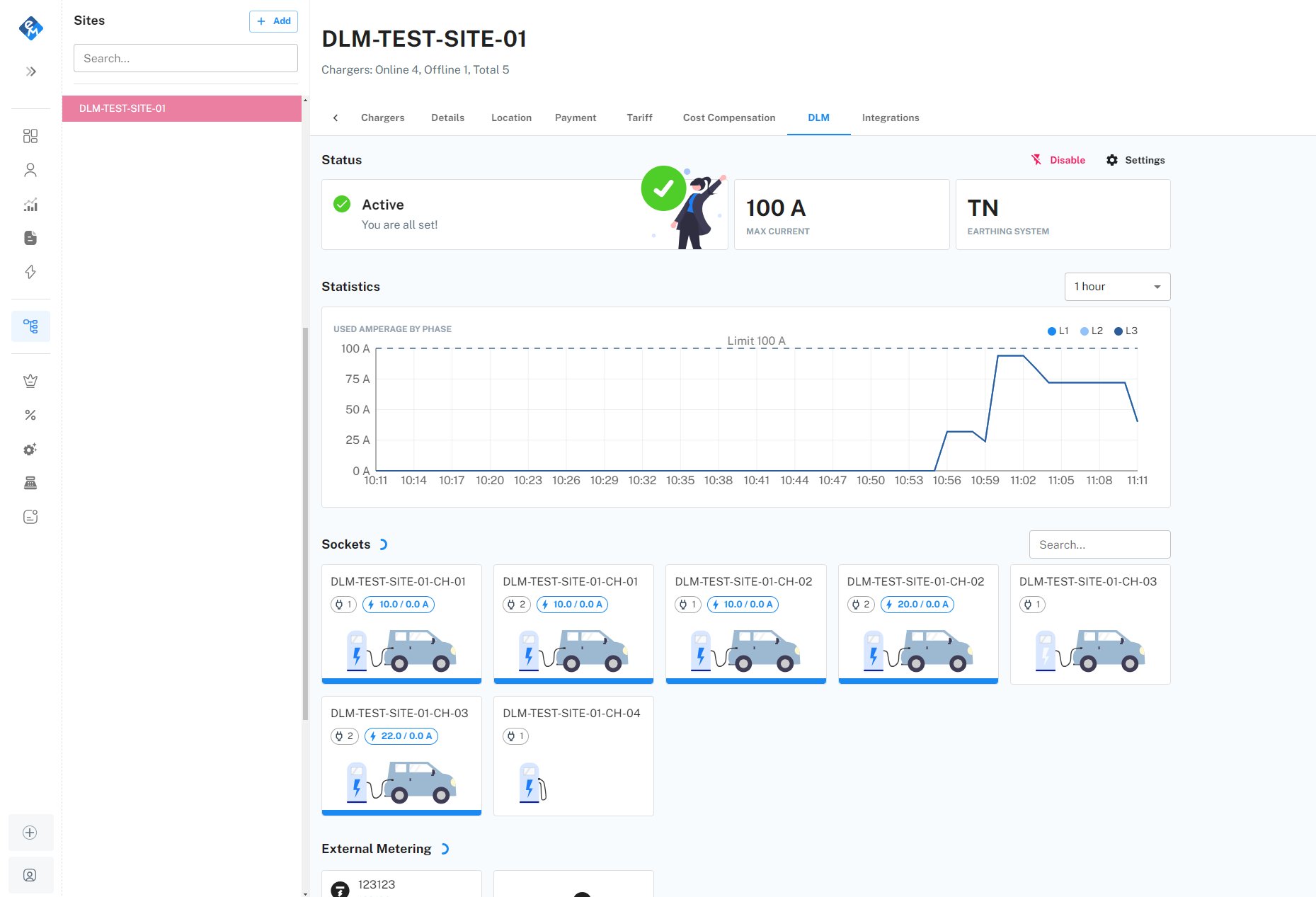
Task: Expand the sidebar with double chevron
Action: click(x=30, y=72)
